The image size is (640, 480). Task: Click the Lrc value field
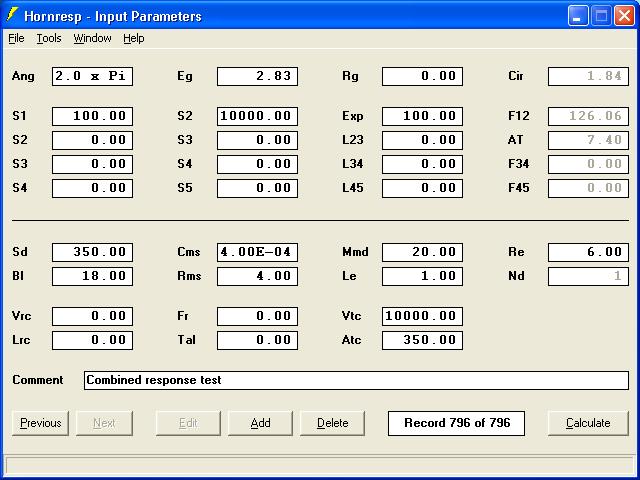(92, 340)
